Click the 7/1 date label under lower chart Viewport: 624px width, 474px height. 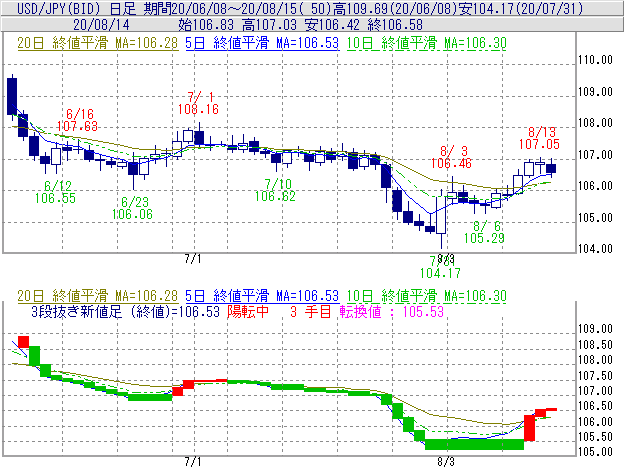coord(193,462)
